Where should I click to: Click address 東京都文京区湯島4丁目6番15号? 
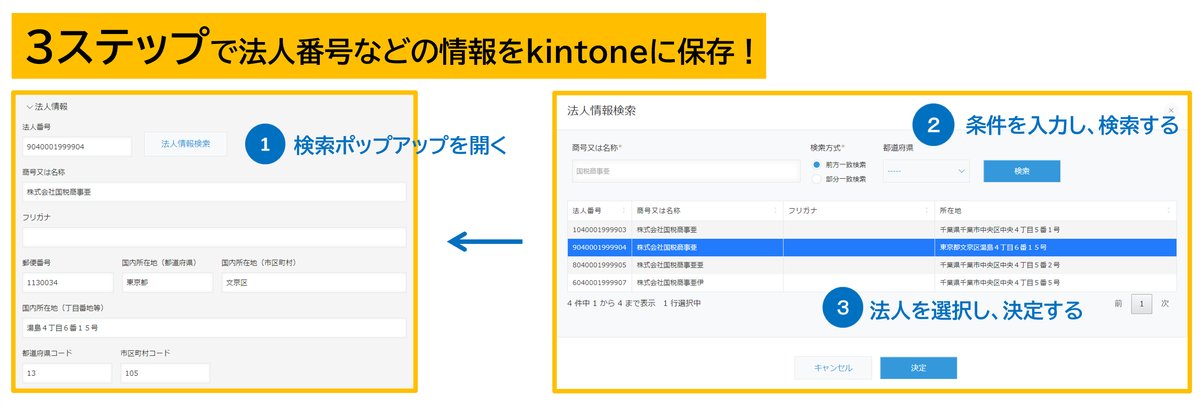coord(994,247)
